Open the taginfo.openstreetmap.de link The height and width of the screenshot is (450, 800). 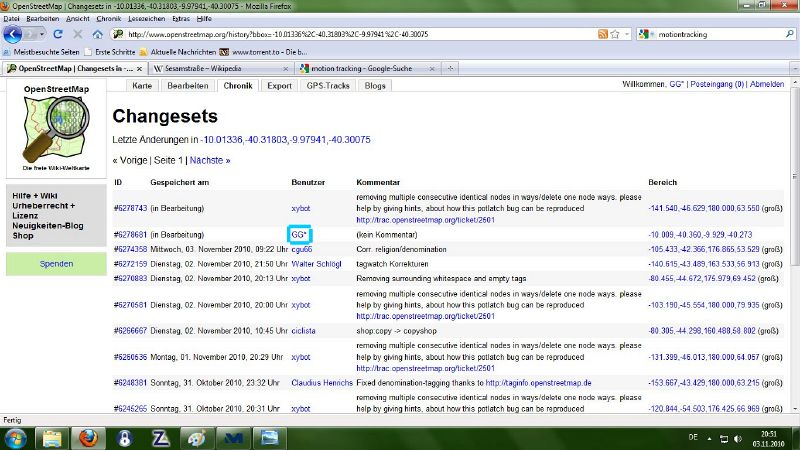tap(538, 383)
